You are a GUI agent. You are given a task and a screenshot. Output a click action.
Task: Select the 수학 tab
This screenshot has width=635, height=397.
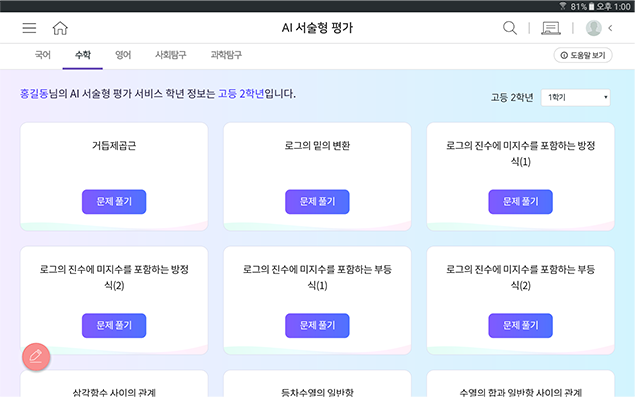(83, 55)
